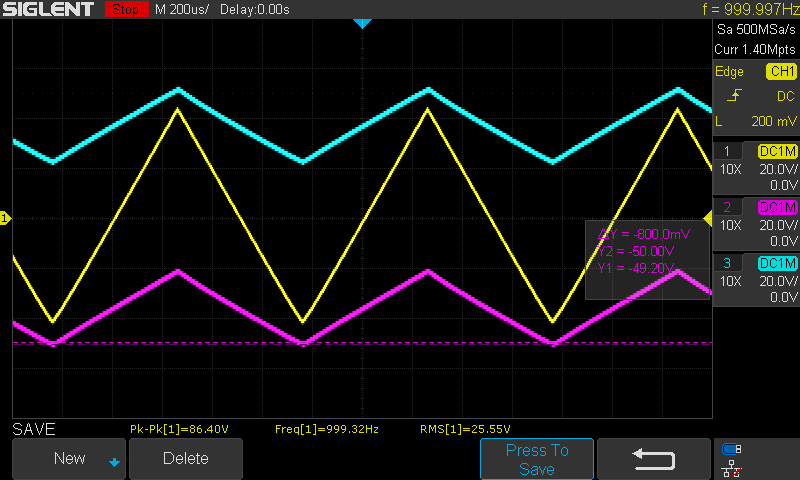
Task: Click channel 1 number label
Action: tap(727, 151)
